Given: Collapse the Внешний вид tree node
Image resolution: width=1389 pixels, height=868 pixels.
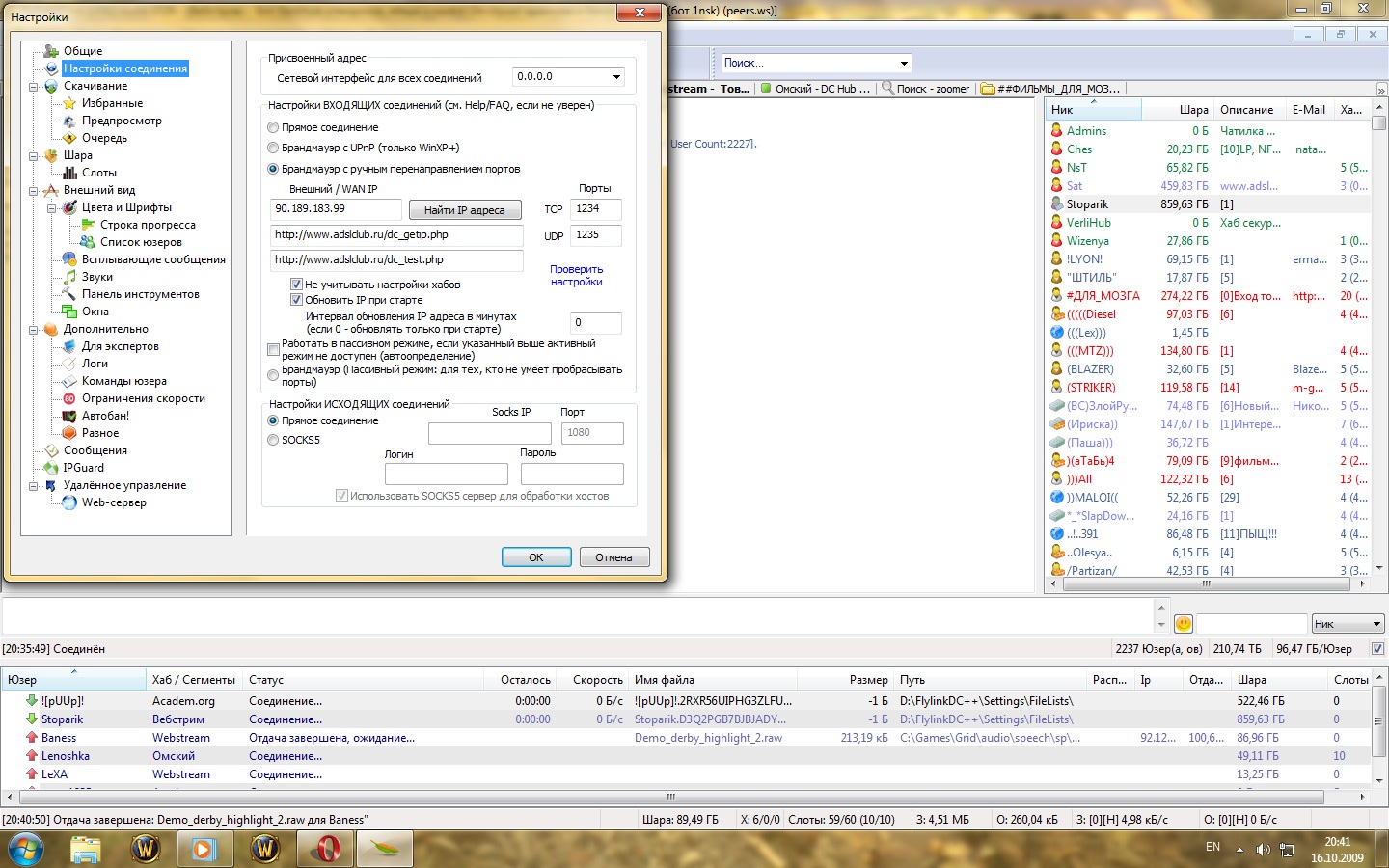Looking at the screenshot, I should pyautogui.click(x=34, y=190).
